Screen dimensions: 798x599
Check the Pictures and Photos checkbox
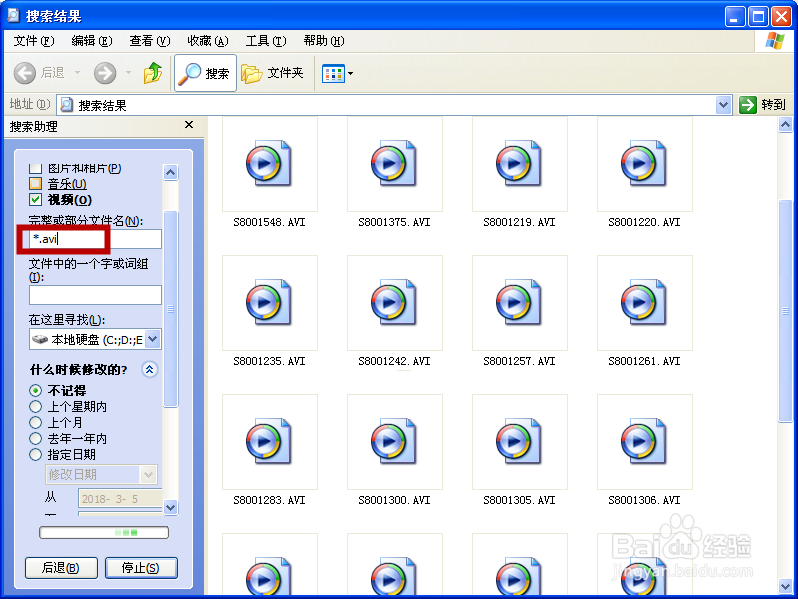tap(35, 168)
